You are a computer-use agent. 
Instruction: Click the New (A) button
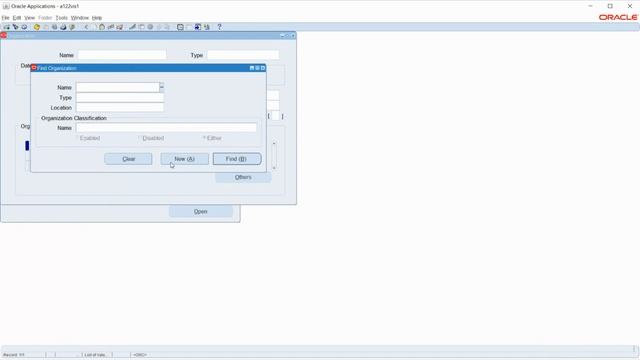point(184,159)
